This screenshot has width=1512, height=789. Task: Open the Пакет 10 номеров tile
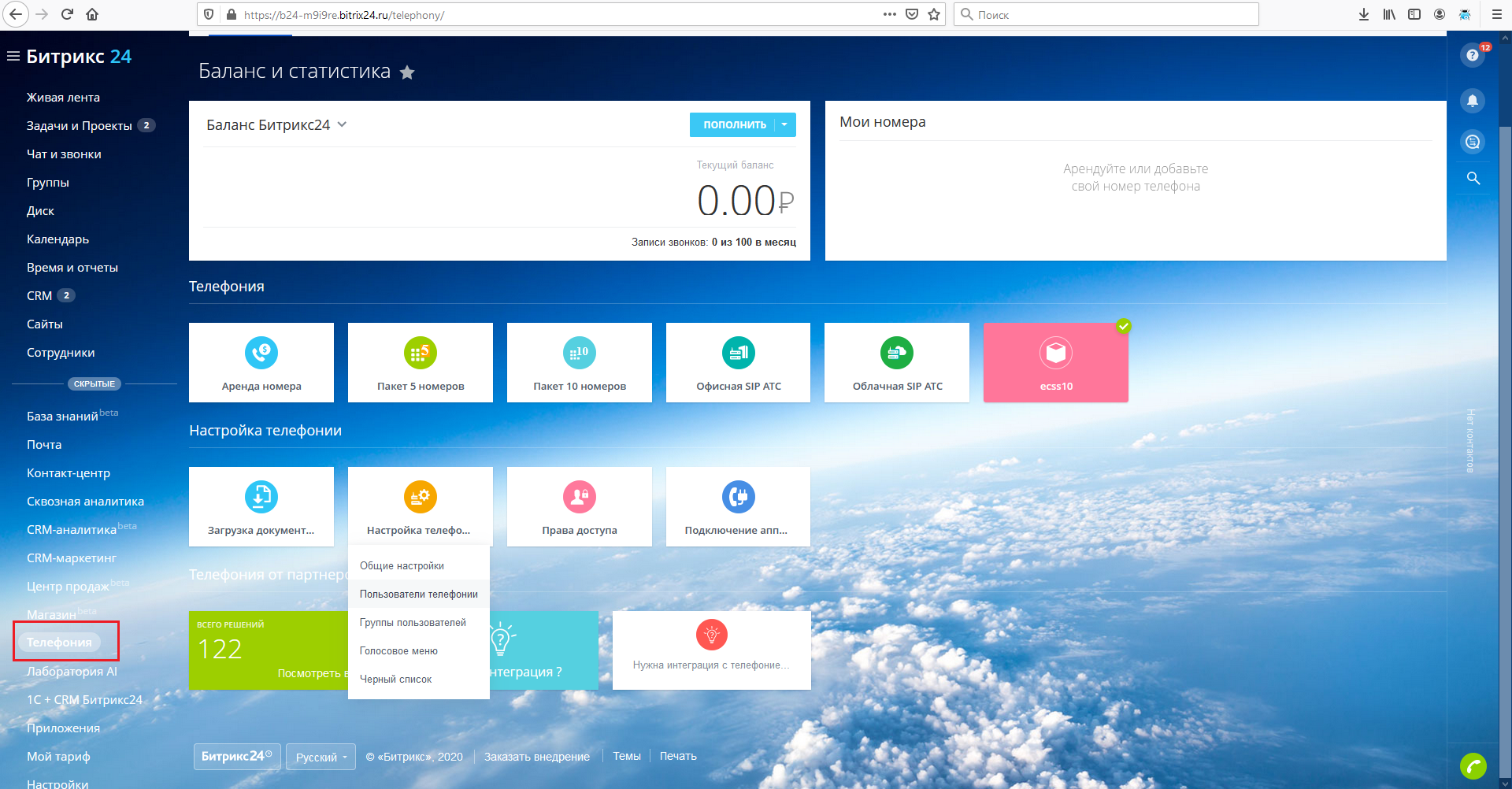(580, 362)
